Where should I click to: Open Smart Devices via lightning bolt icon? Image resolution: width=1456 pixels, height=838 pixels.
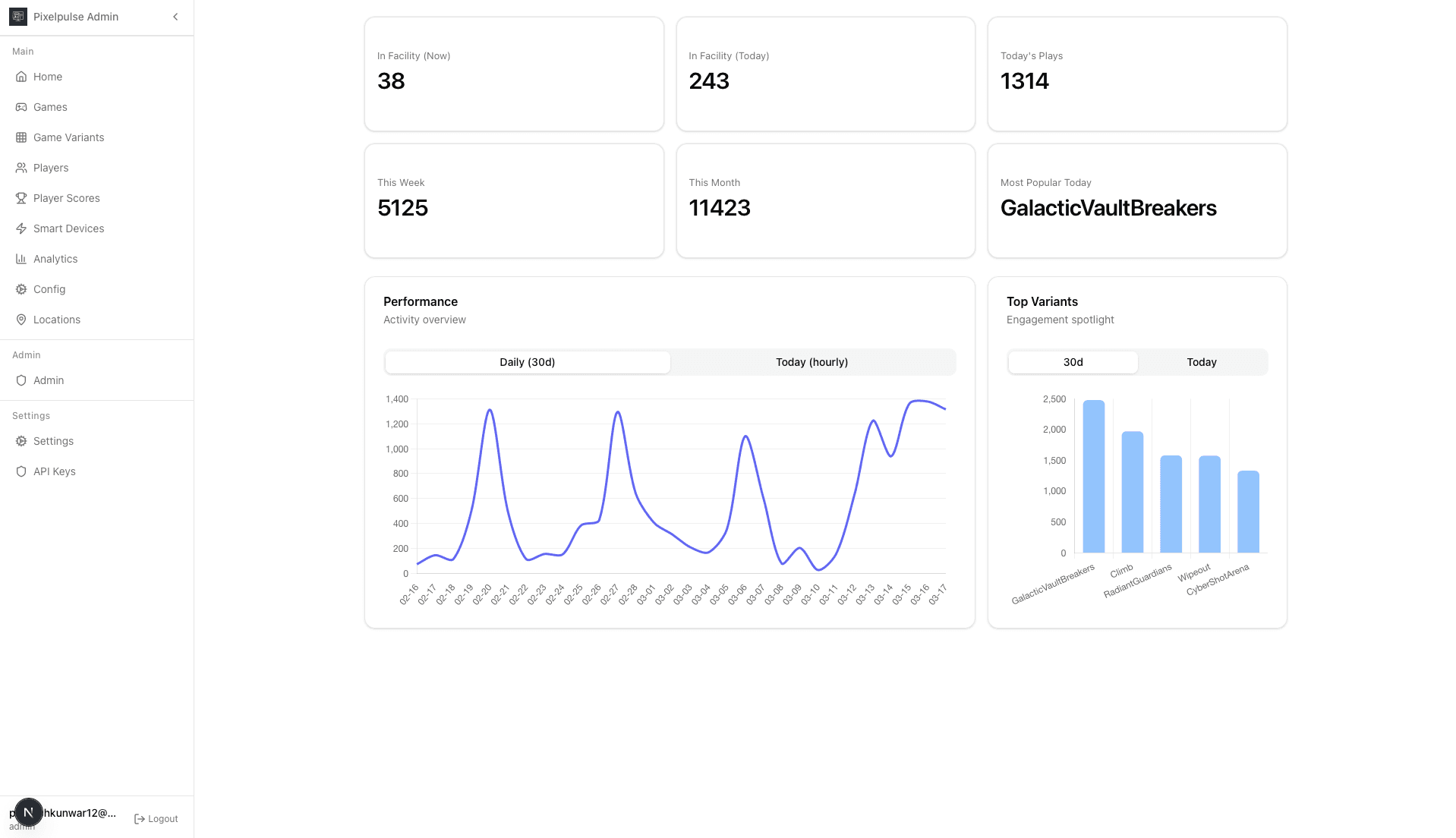coord(21,228)
